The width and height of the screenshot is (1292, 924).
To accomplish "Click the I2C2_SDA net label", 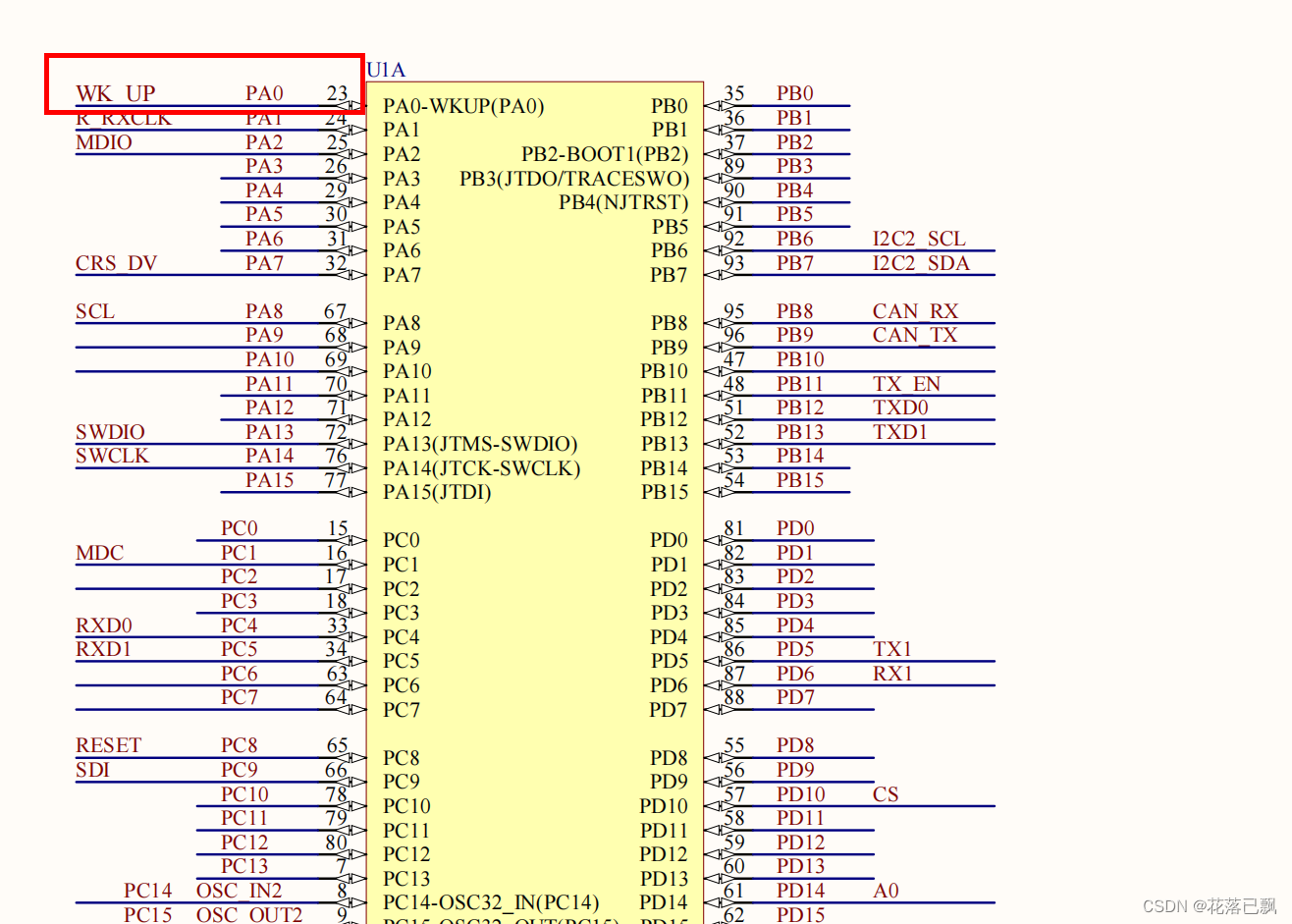I will (921, 263).
